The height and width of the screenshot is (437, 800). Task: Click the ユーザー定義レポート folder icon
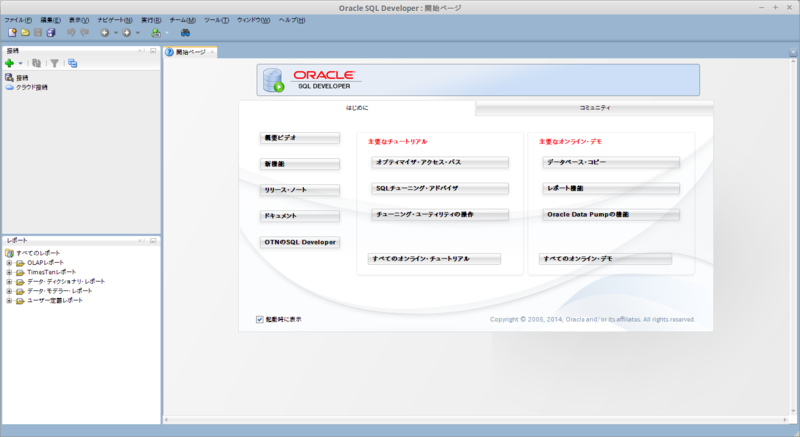[20, 301]
